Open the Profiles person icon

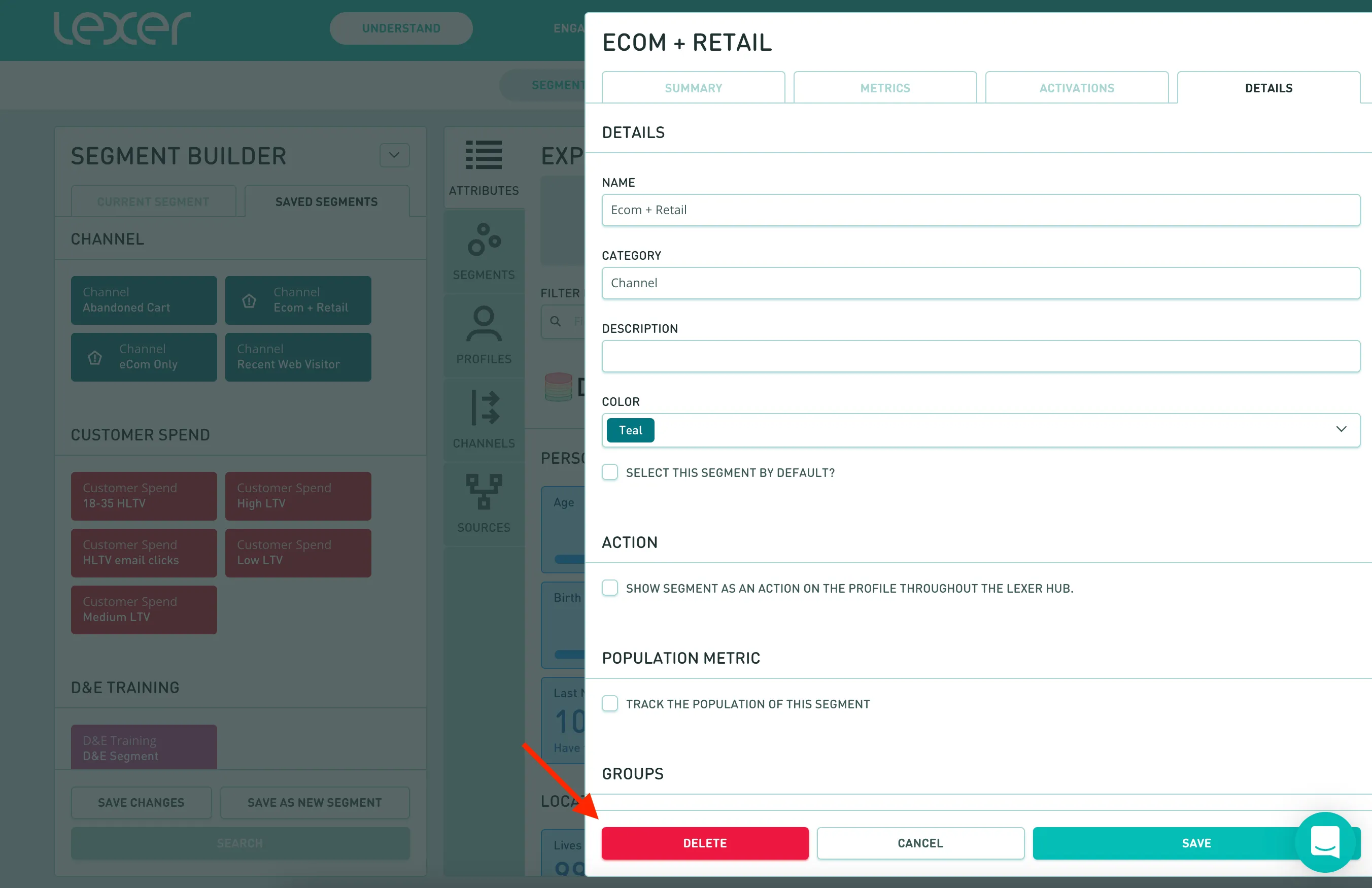484,324
